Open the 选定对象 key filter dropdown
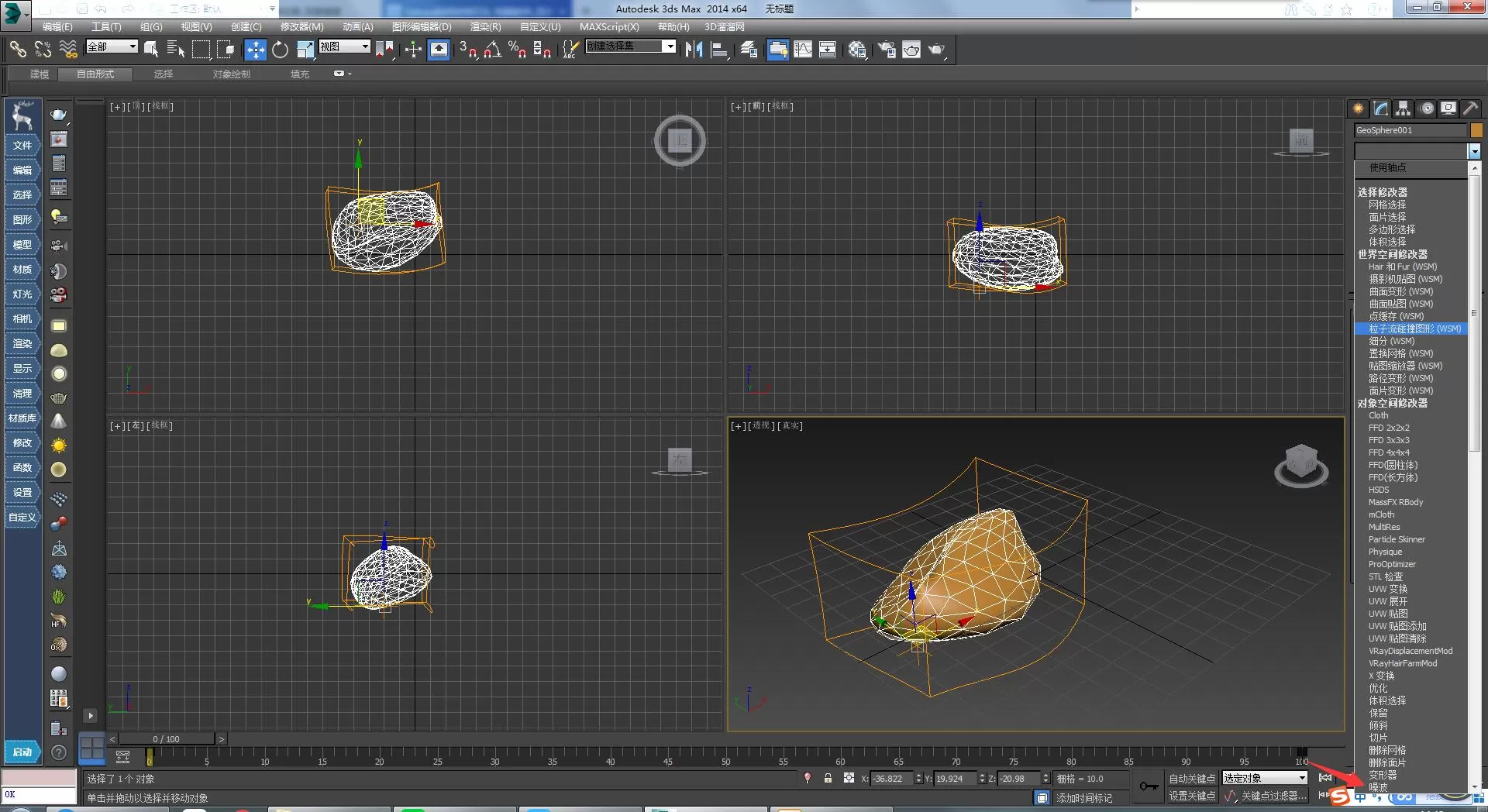 tap(1265, 778)
